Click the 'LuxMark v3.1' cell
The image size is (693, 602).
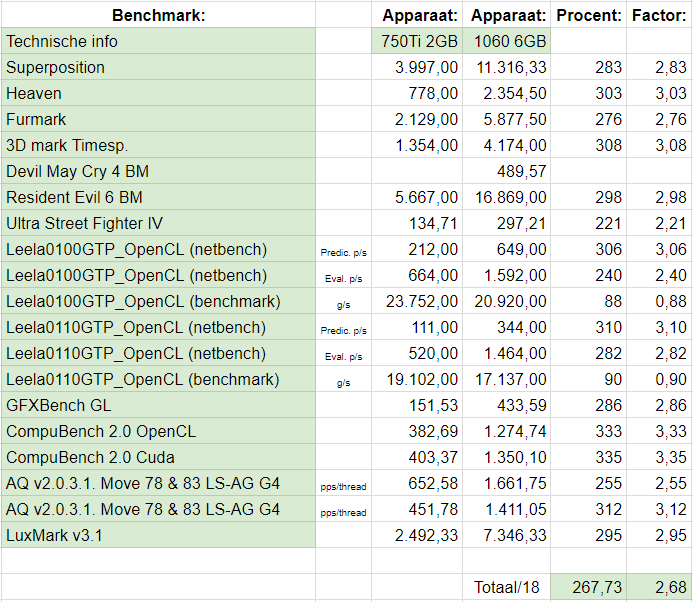pyautogui.click(x=158, y=536)
